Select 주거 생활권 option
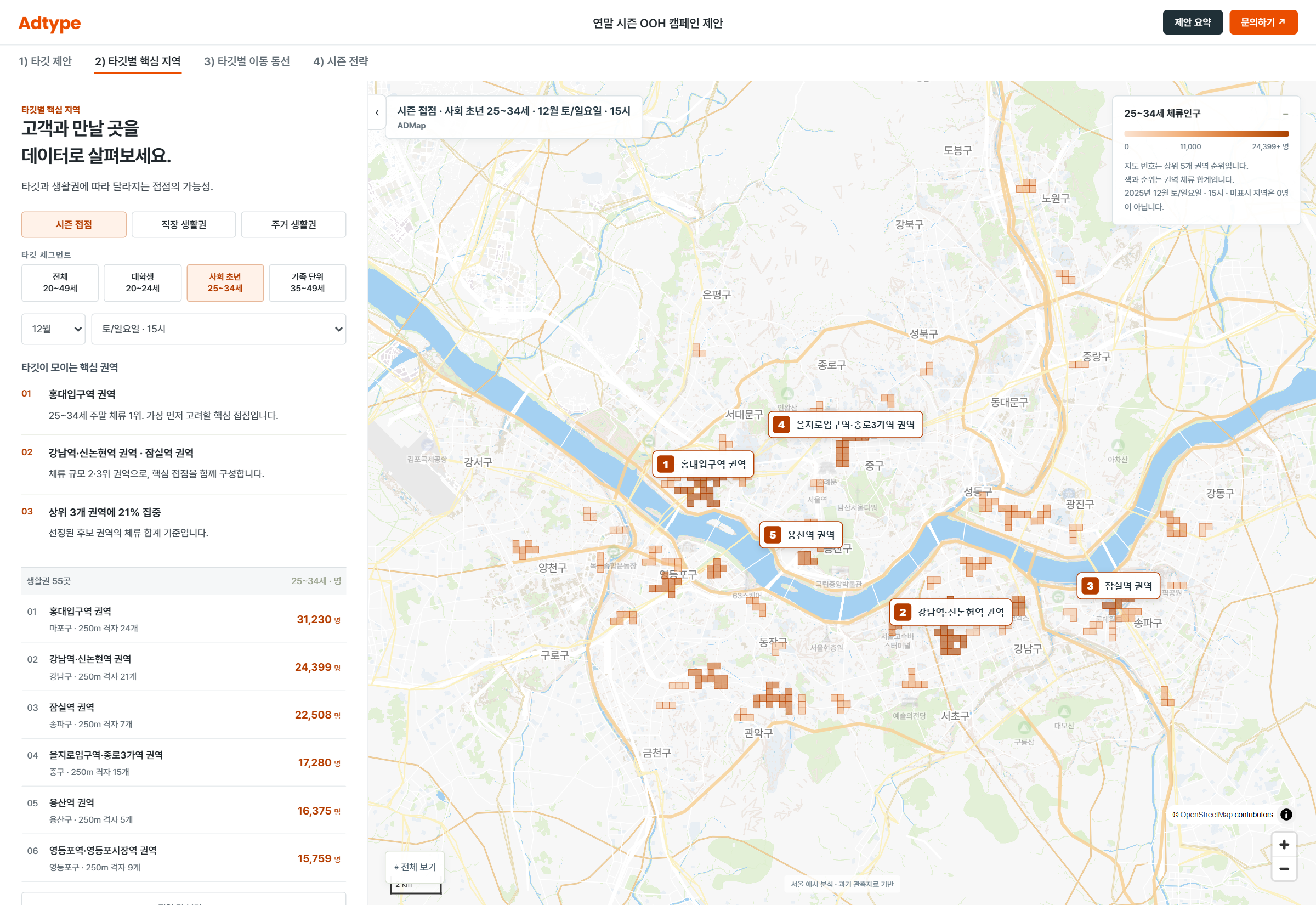Viewport: 1316px width, 905px height. coord(293,224)
